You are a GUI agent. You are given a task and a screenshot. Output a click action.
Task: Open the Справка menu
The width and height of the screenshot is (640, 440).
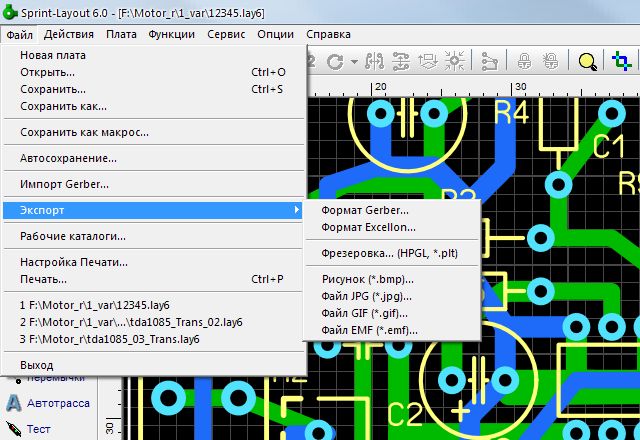click(x=328, y=34)
